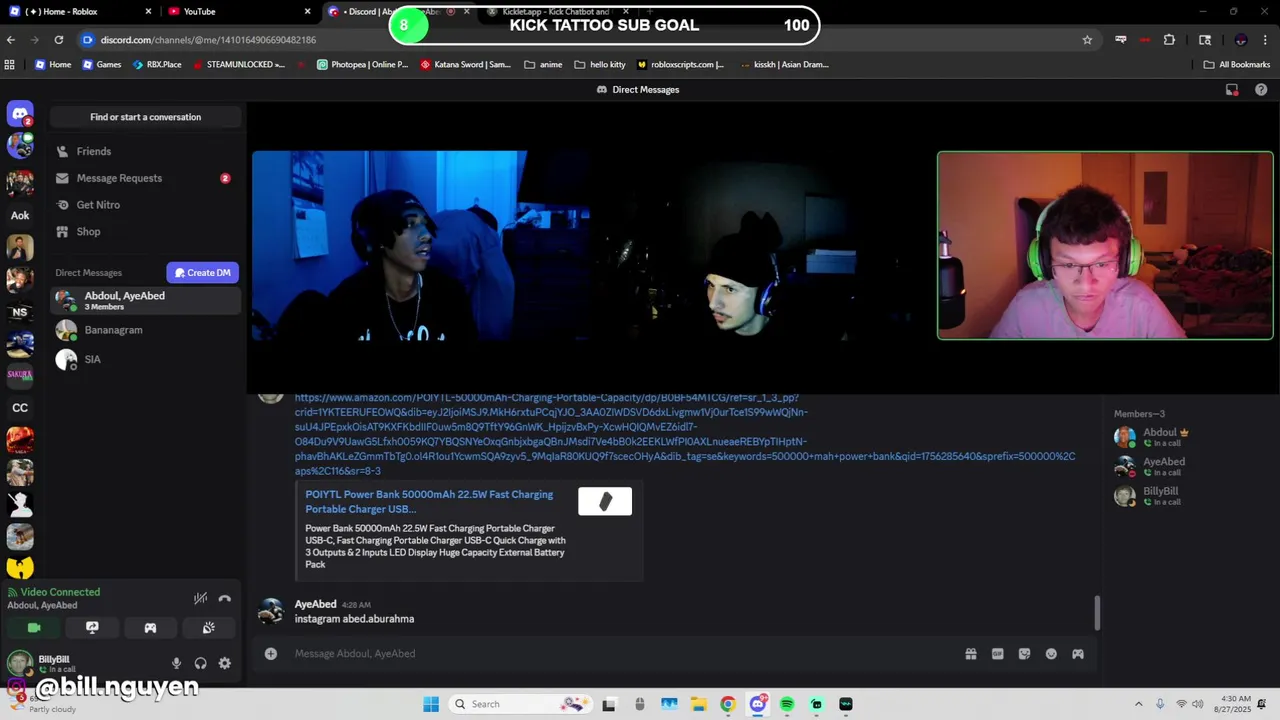Open Chrome apps grid icon
The height and width of the screenshot is (720, 1280).
pyautogui.click(x=10, y=65)
